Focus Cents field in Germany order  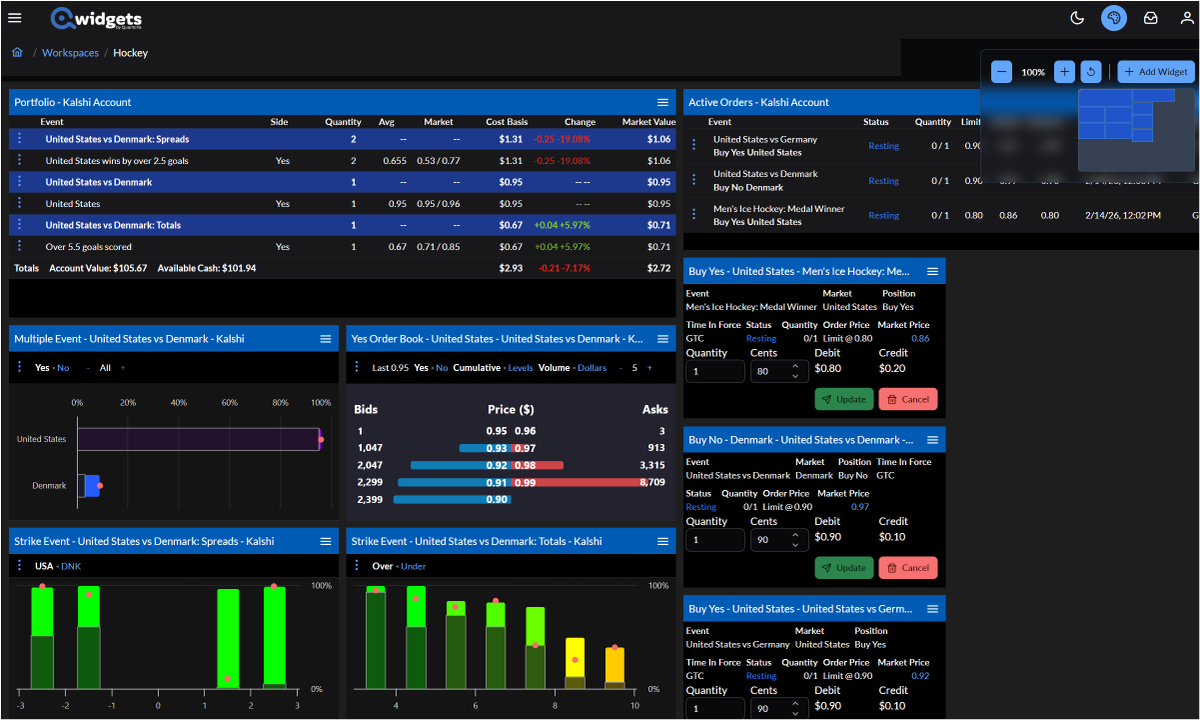pyautogui.click(x=778, y=708)
